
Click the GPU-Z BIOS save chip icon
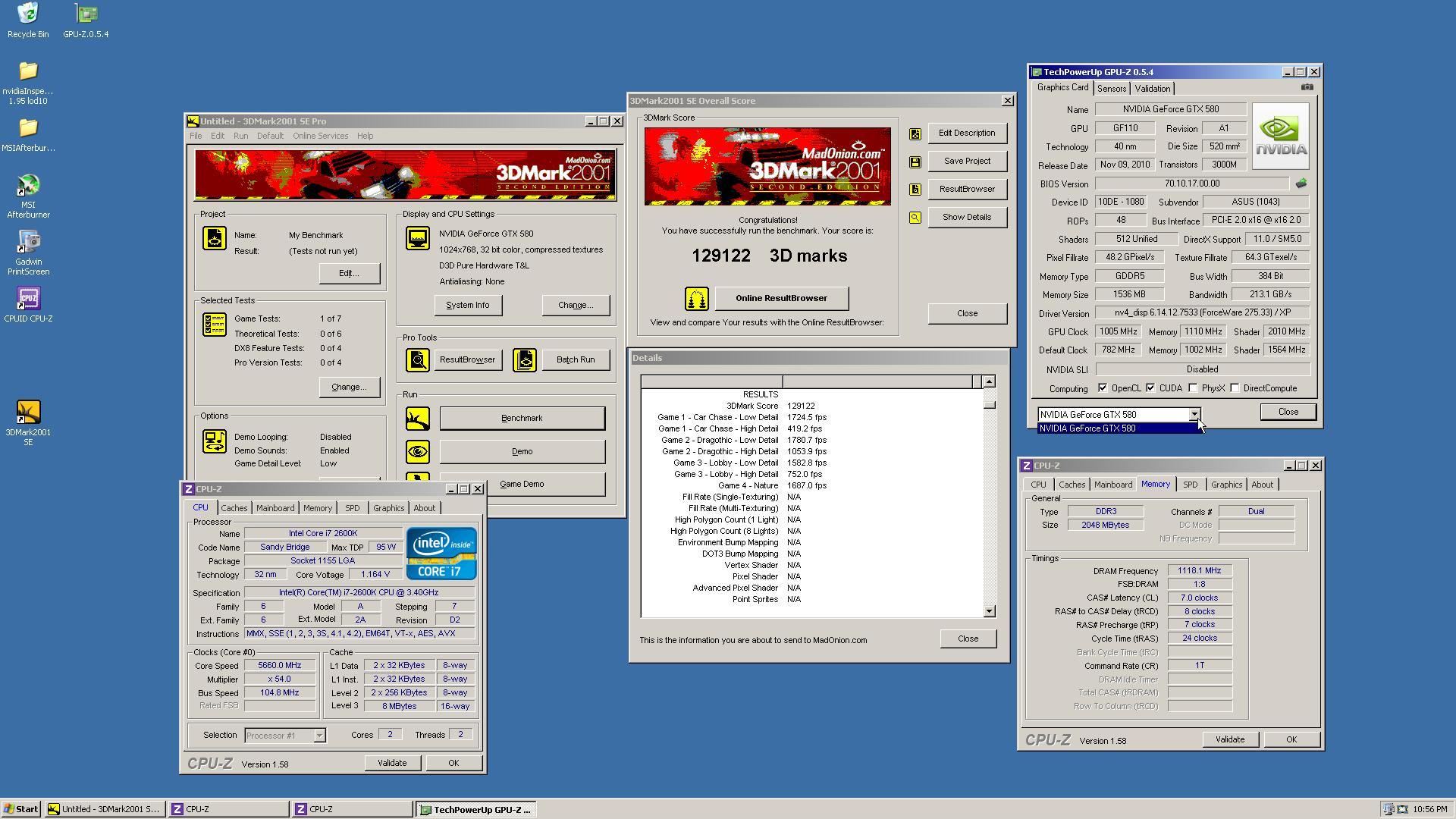[1301, 184]
